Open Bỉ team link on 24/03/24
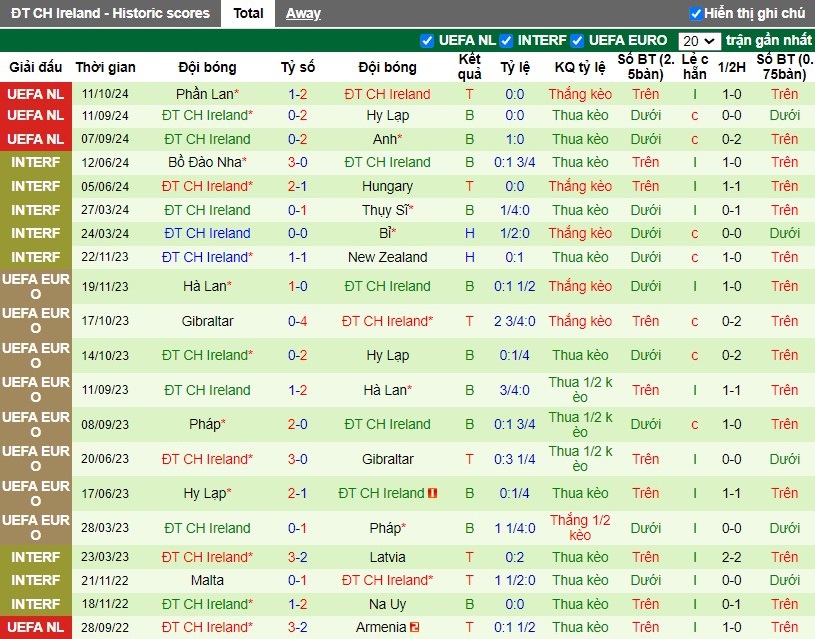 388,233
